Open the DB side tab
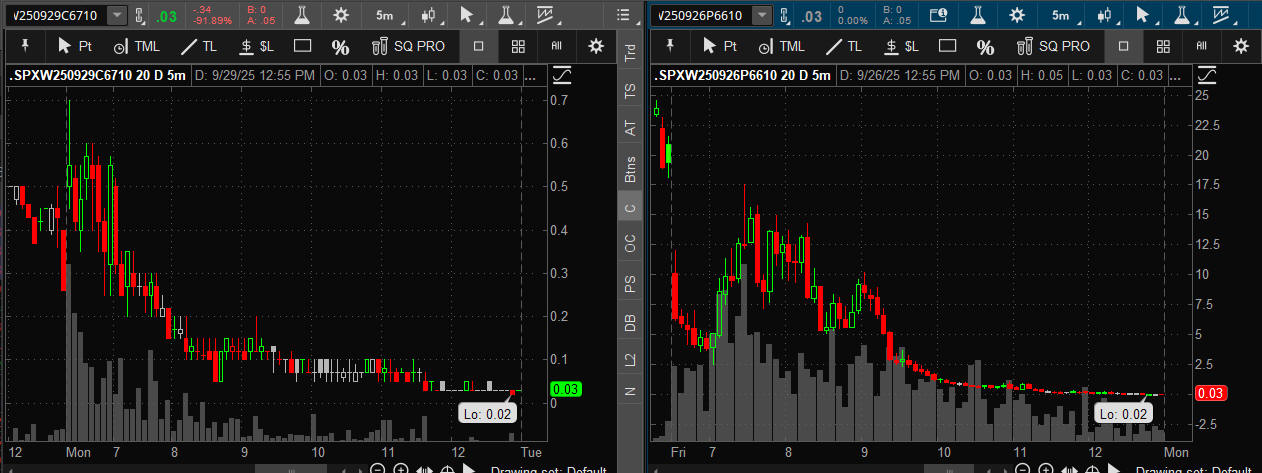The height and width of the screenshot is (473, 1262). point(630,322)
